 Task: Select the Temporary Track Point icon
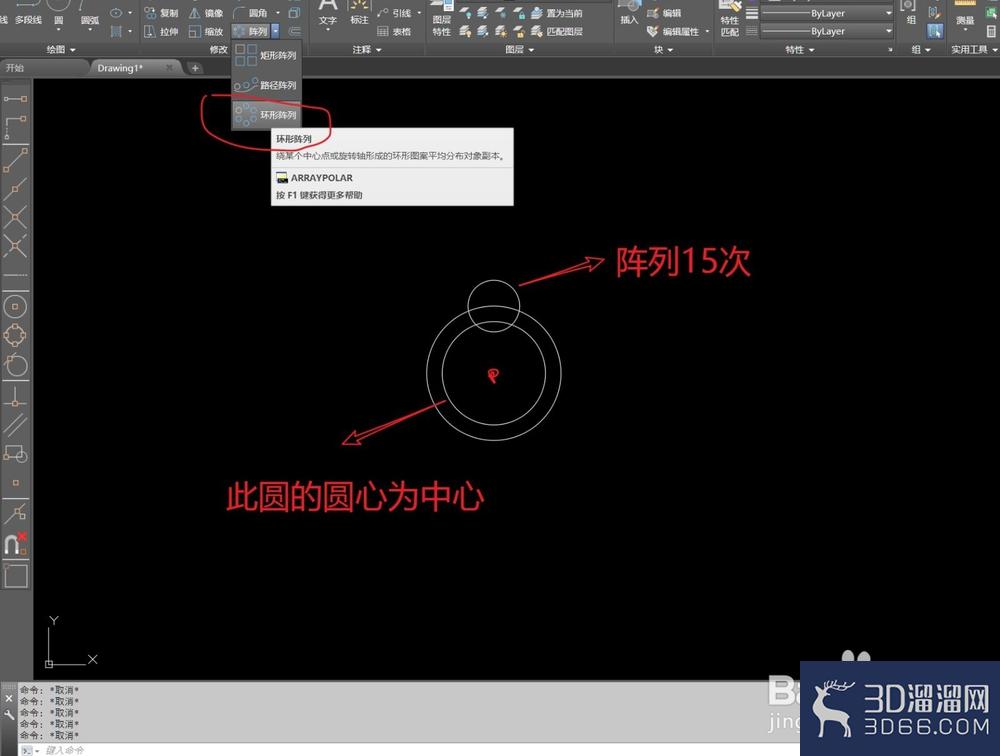15,99
